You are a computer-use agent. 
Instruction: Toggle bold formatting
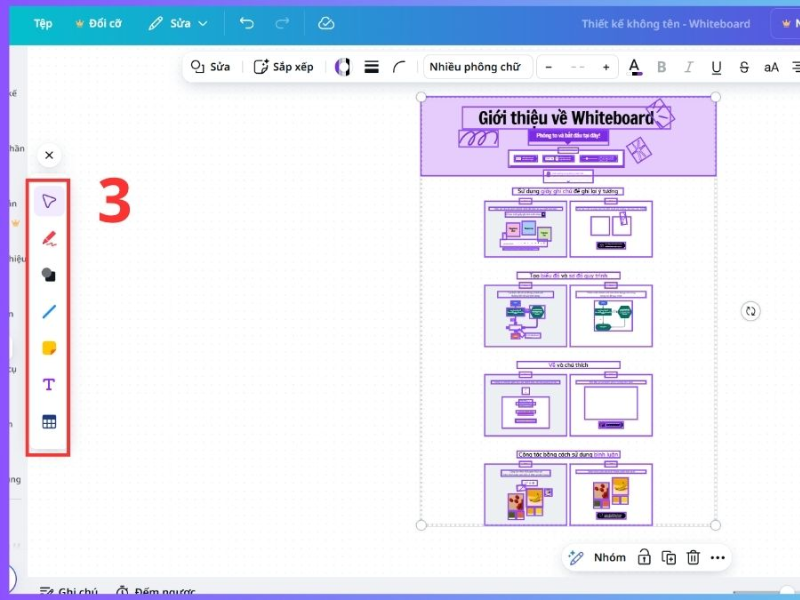[x=661, y=66]
